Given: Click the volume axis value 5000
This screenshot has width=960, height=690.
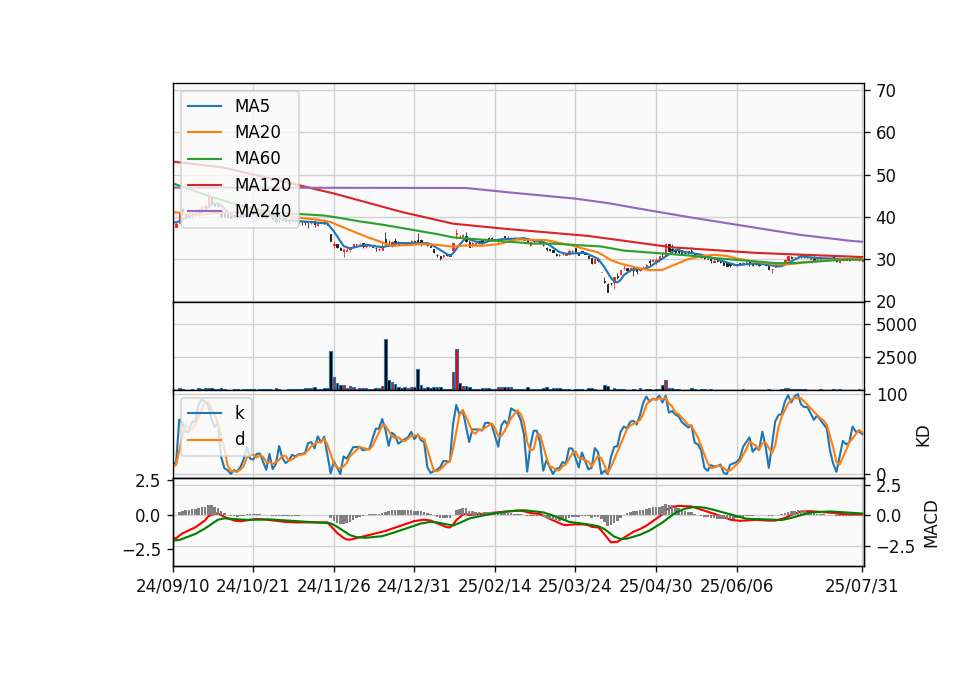Looking at the screenshot, I should pyautogui.click(x=896, y=325).
